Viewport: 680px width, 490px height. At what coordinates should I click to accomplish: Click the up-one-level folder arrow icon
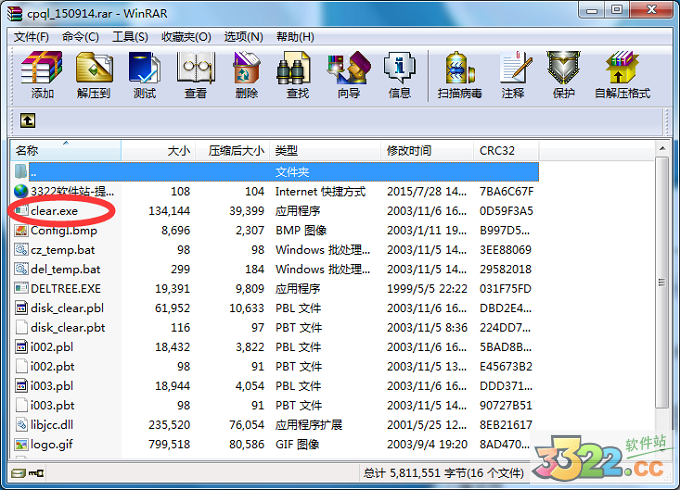coord(28,121)
